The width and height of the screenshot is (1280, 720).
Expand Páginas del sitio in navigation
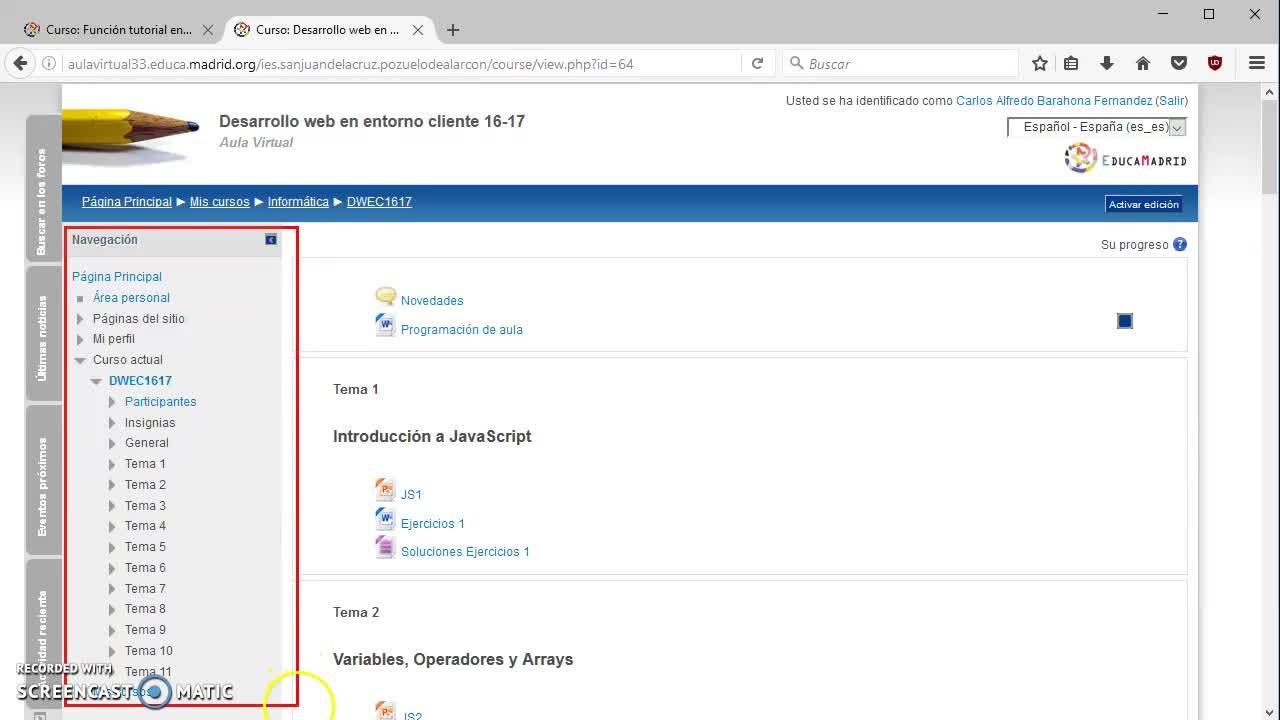80,319
